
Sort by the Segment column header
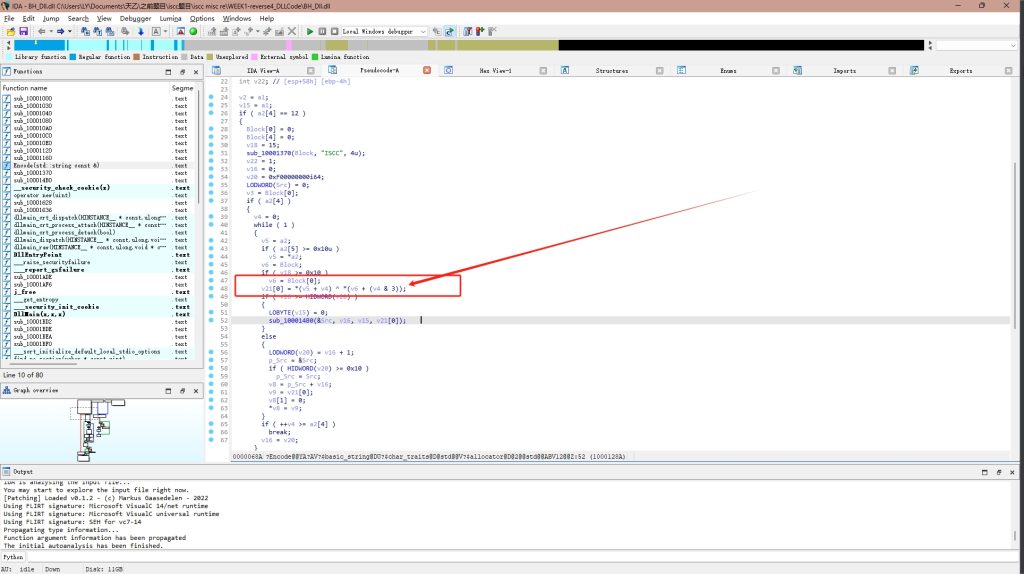coord(183,88)
